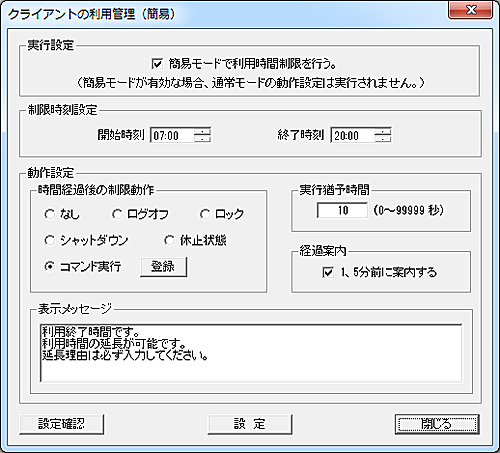Select the コマンド実行 radio button

tap(50, 266)
